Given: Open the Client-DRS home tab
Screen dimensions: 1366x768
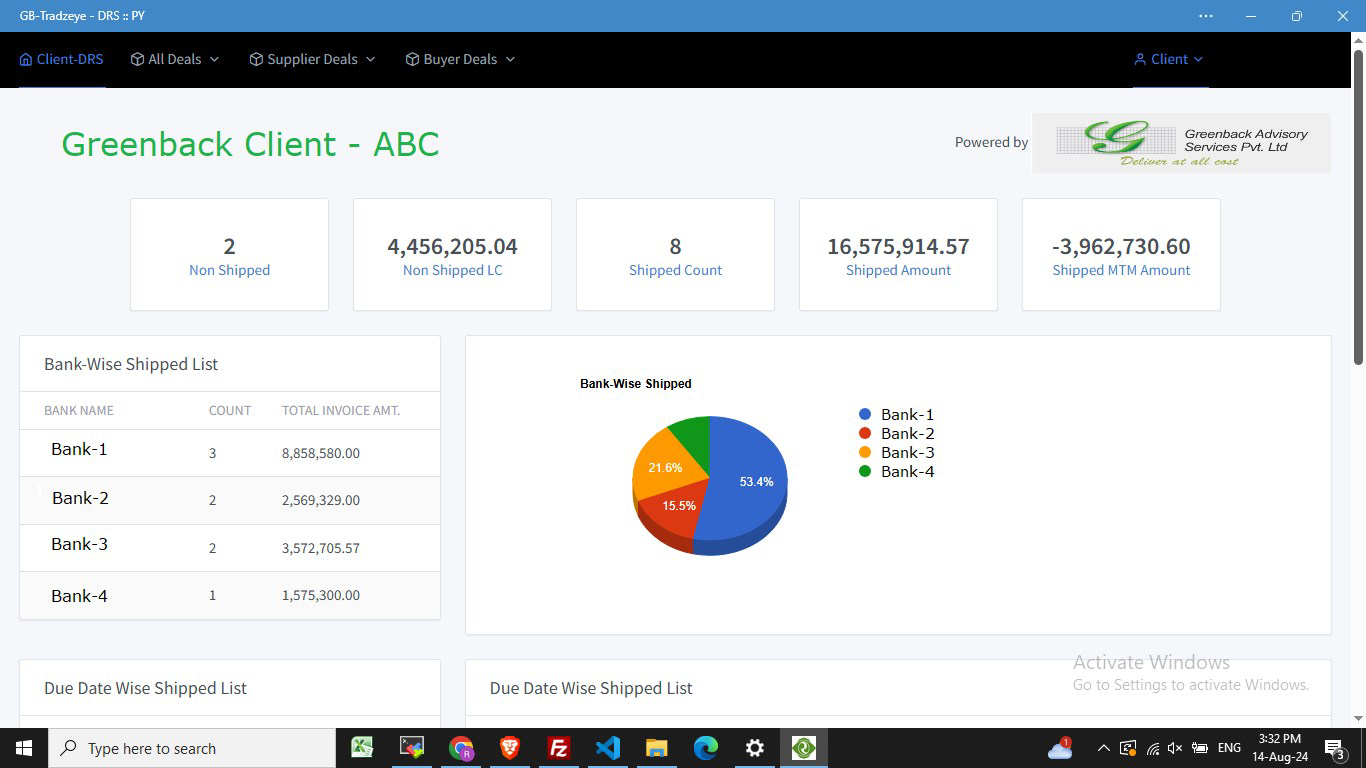Looking at the screenshot, I should tap(62, 59).
